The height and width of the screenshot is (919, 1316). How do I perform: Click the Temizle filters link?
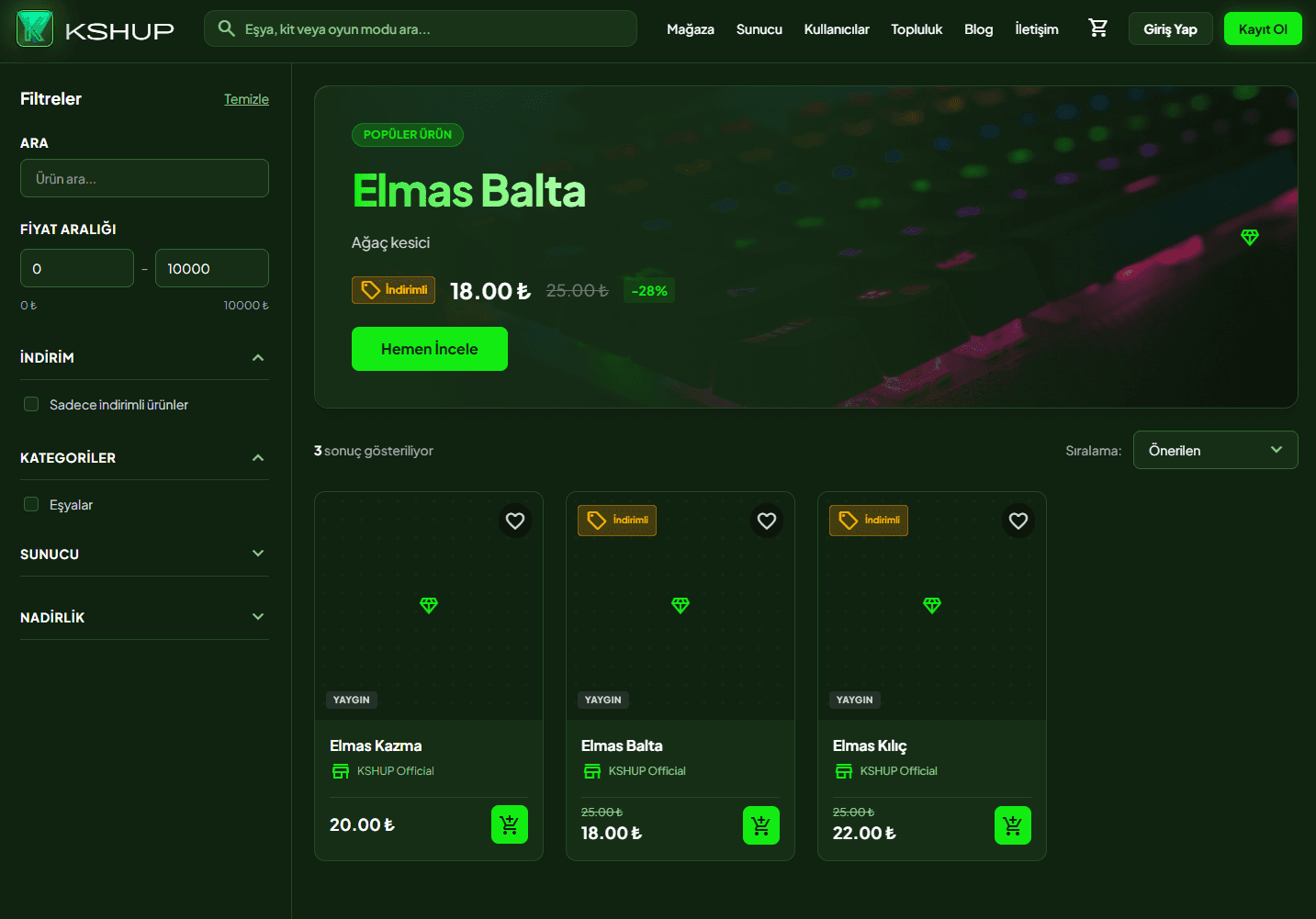tap(246, 99)
